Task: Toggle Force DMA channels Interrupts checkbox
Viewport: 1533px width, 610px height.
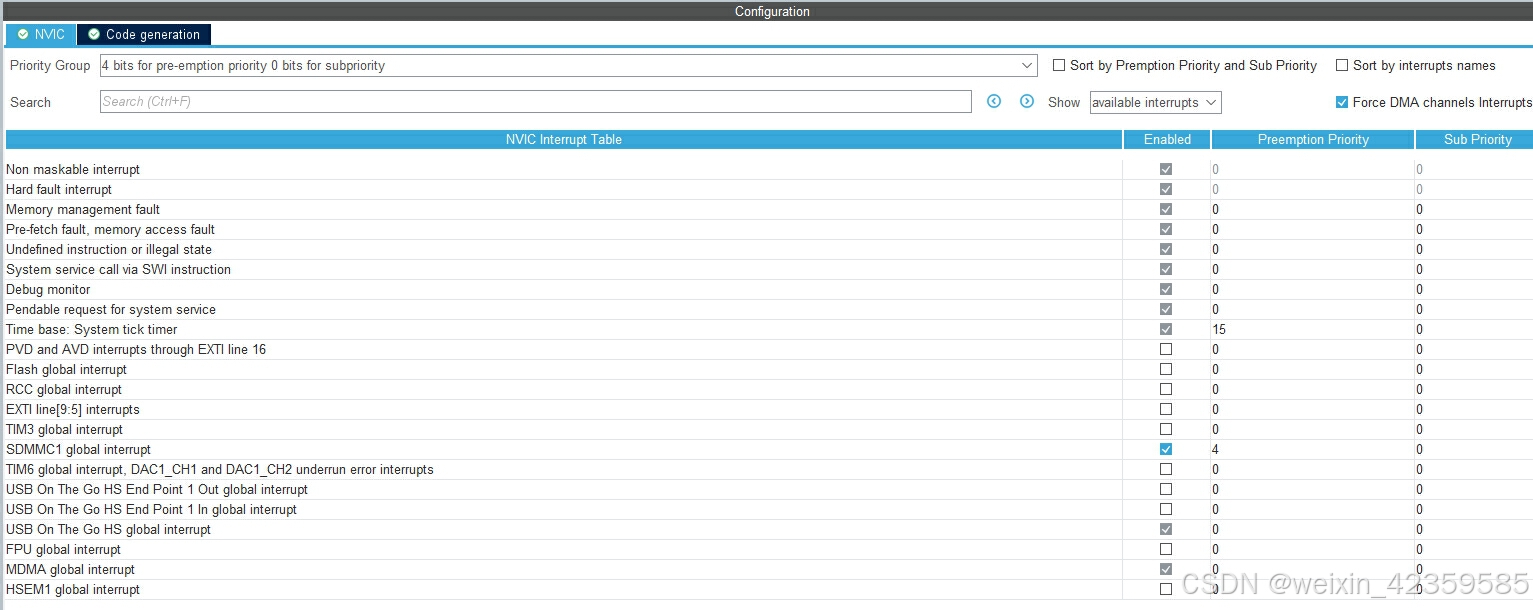Action: pyautogui.click(x=1342, y=102)
